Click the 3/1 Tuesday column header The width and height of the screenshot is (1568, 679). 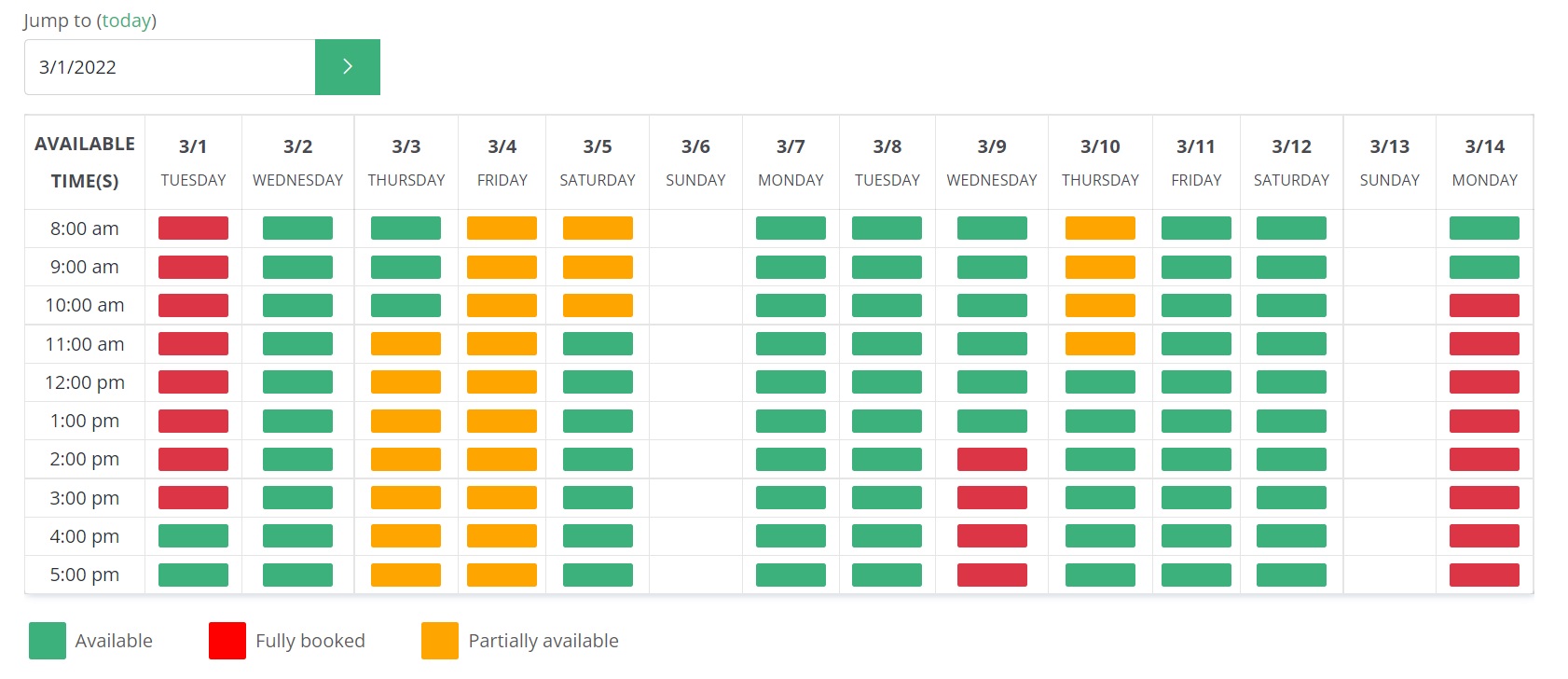tap(193, 162)
